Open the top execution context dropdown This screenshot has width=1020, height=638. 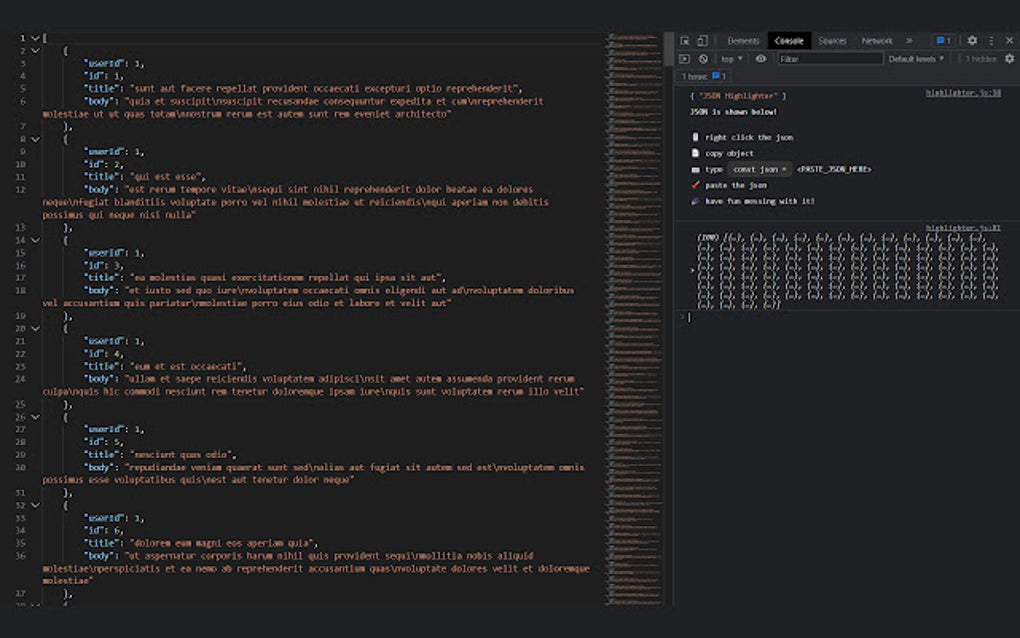click(x=729, y=58)
